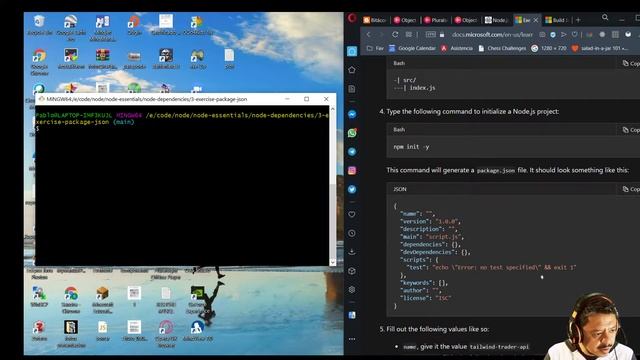This screenshot has width=640, height=360.
Task: Go back in the Opera browser
Action: coord(369,35)
